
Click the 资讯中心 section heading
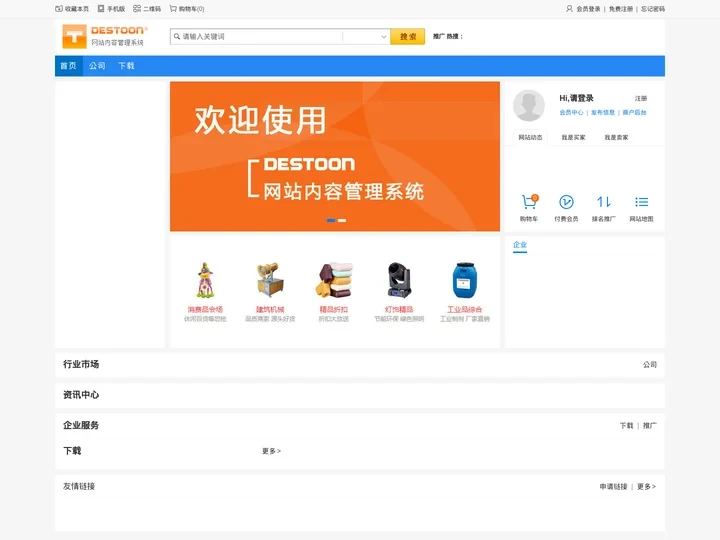81,395
